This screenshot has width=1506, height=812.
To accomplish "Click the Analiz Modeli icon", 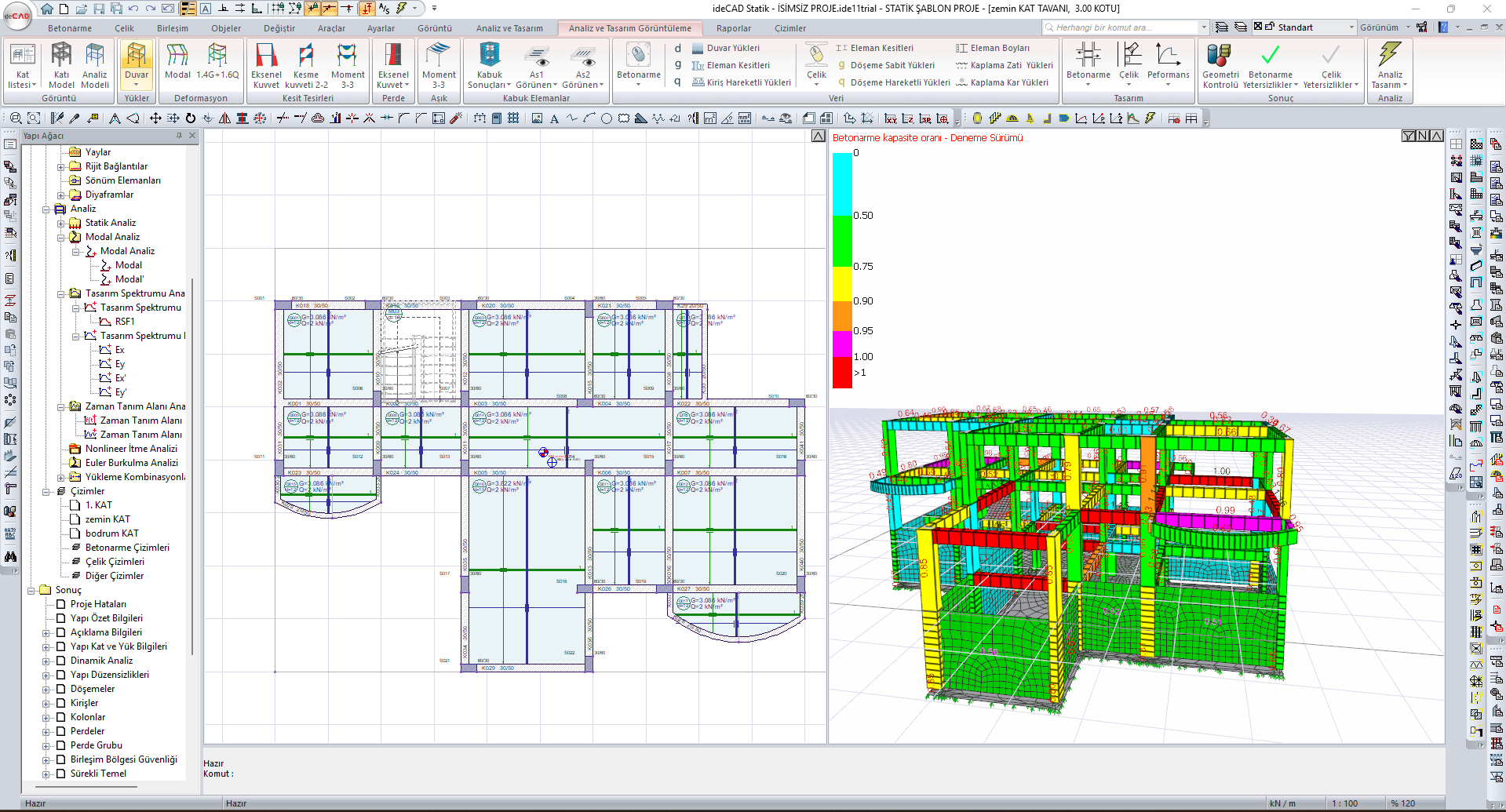I will 95,66.
